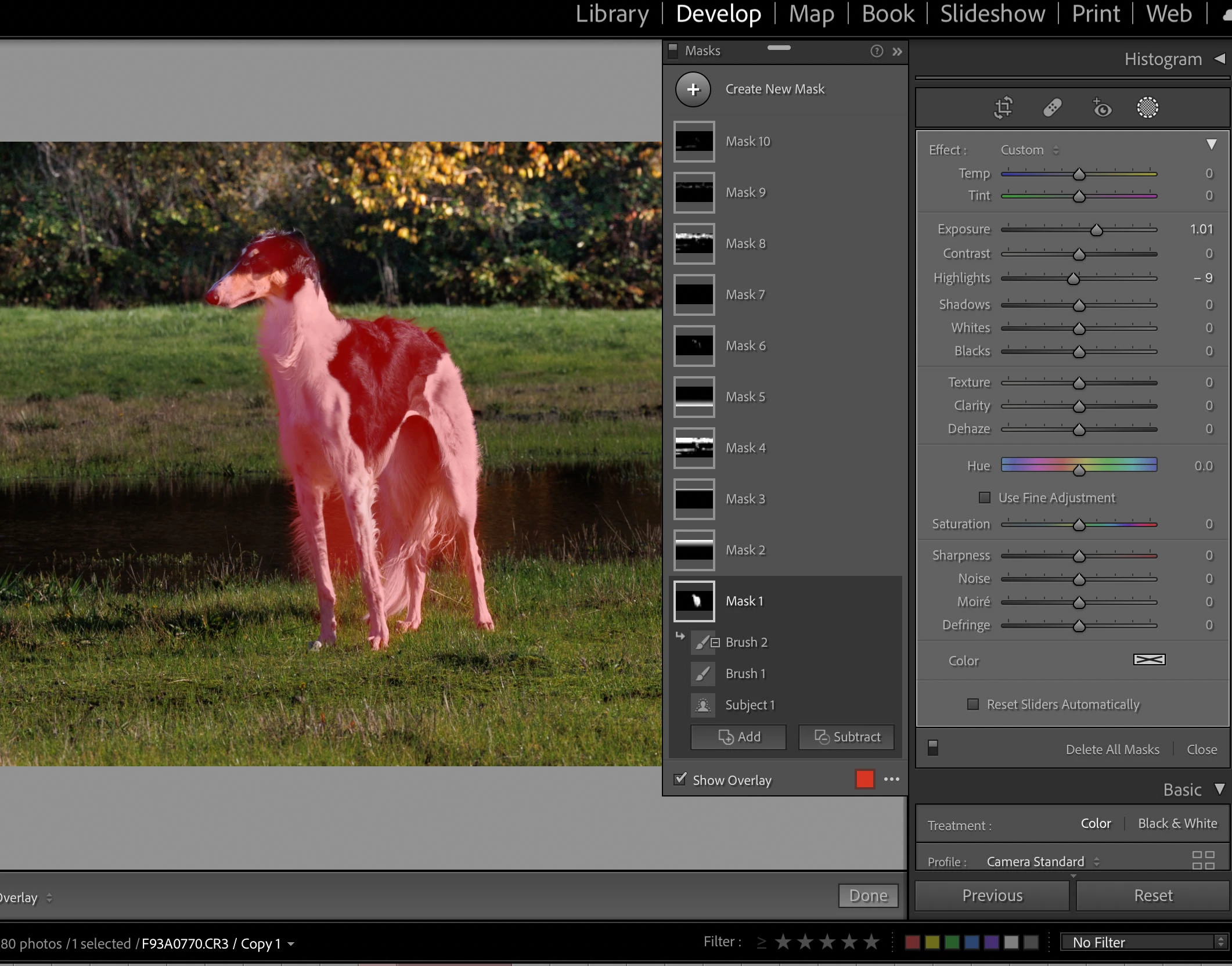
Task: Switch to the Library module
Action: [x=612, y=14]
